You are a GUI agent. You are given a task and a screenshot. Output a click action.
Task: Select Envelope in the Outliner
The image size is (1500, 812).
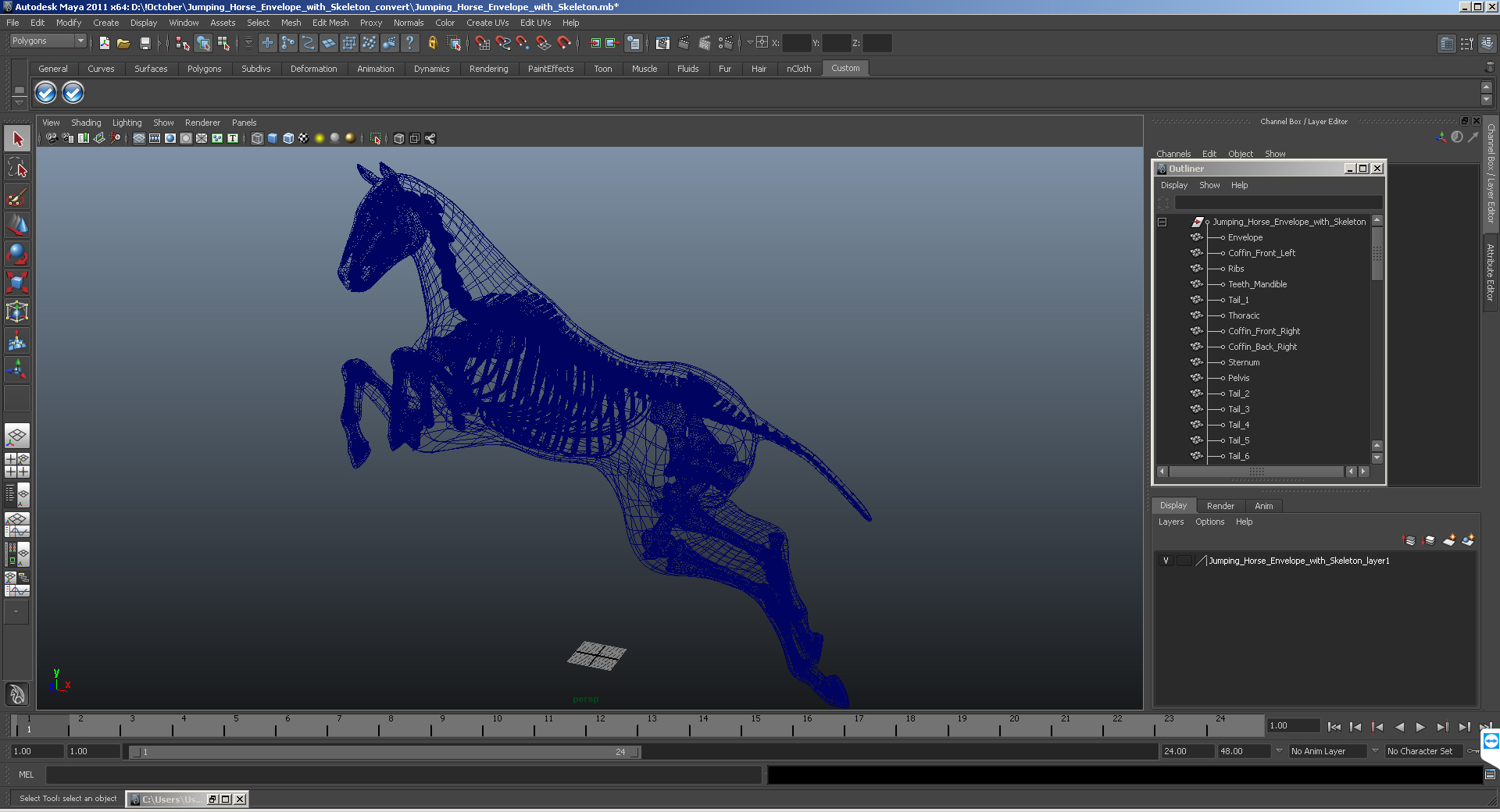pos(1245,237)
